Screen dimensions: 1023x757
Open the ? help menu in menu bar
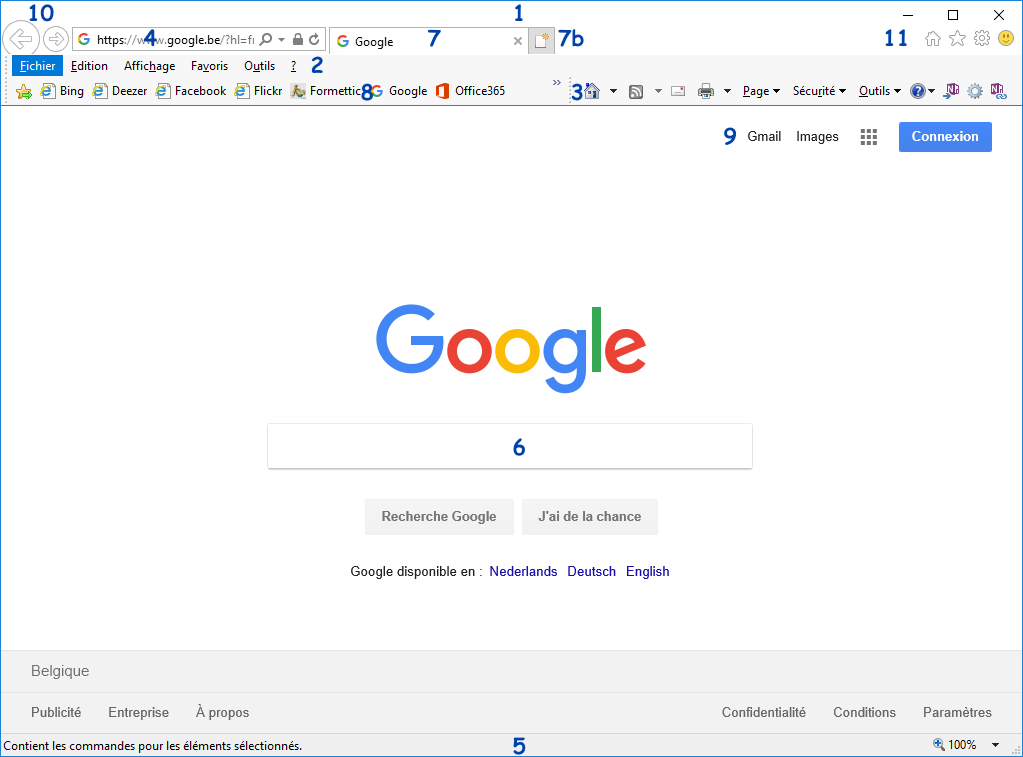tap(294, 66)
